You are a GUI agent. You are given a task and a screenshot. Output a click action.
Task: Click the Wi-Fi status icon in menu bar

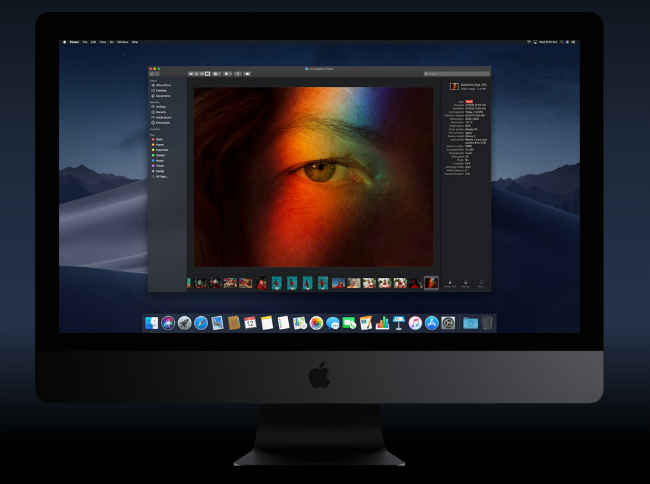[x=529, y=42]
